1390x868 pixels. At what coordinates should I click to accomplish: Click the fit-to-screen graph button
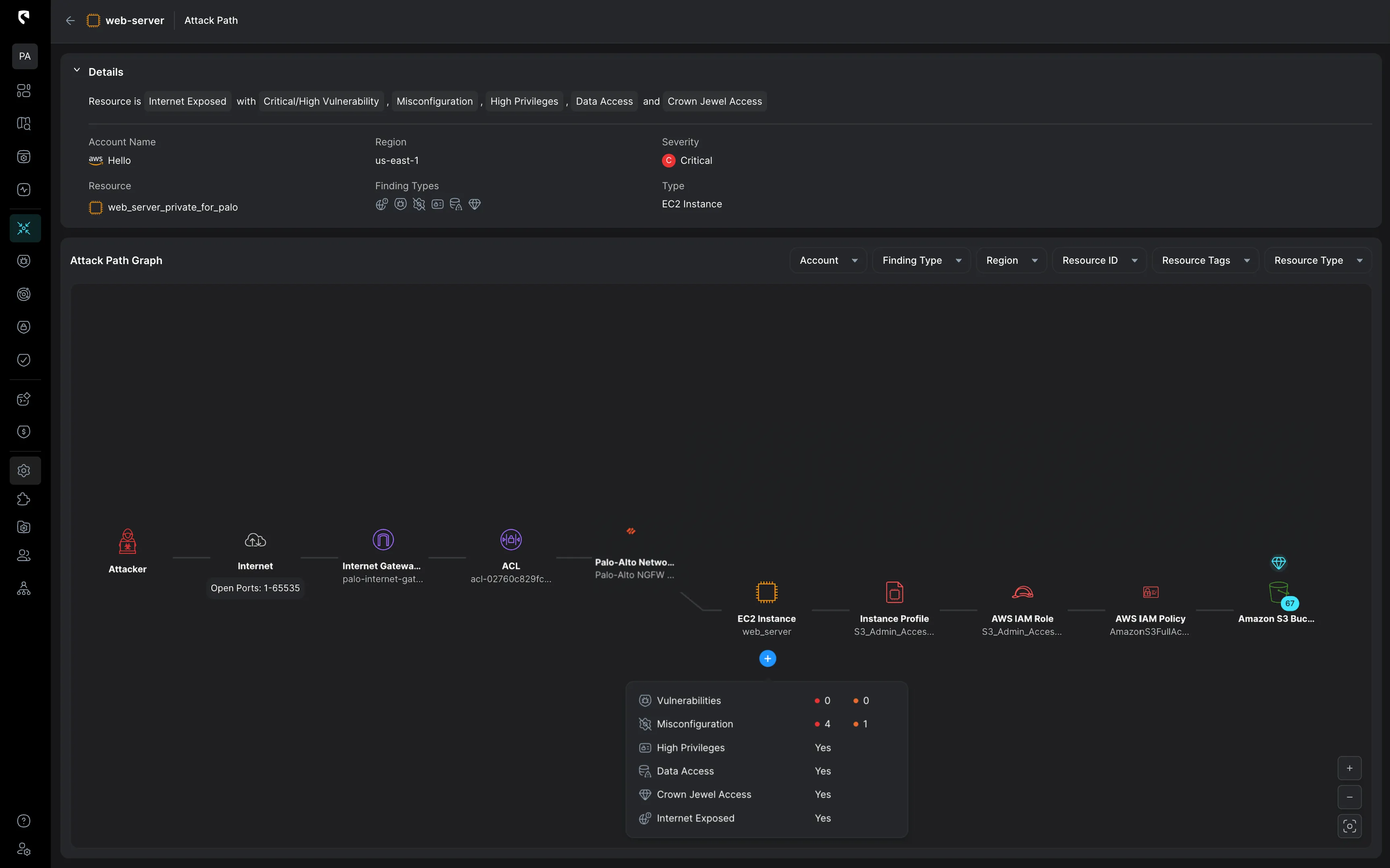click(1350, 826)
